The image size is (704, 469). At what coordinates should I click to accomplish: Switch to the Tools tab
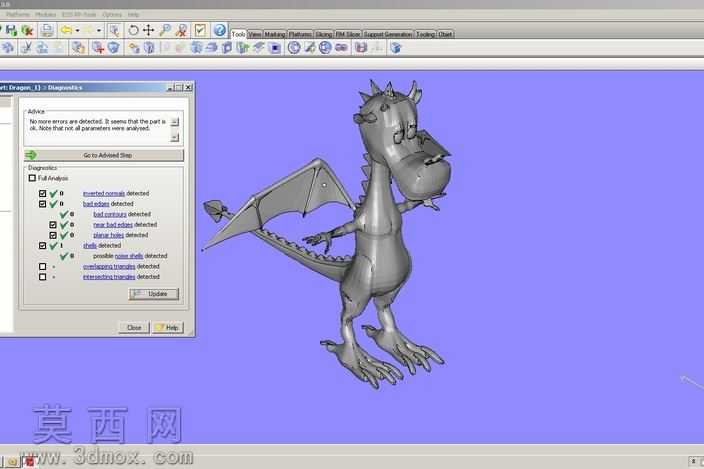[238, 34]
